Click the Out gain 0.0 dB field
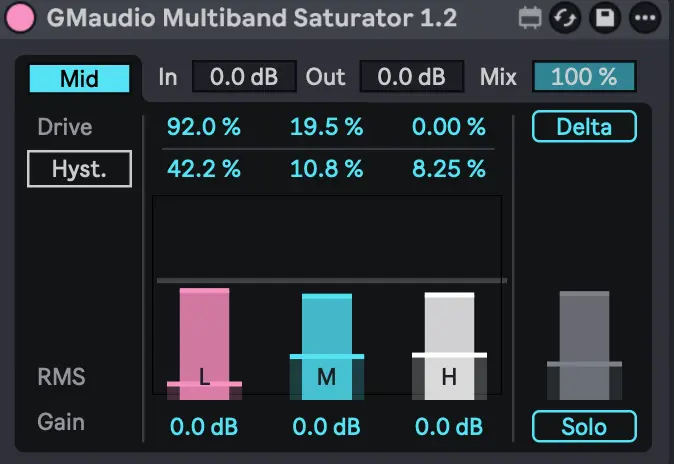The width and height of the screenshot is (674, 464). [x=411, y=77]
